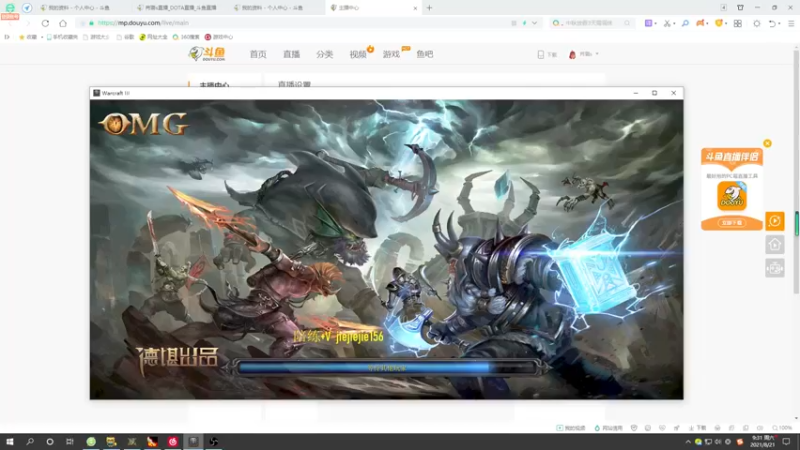The image size is (800, 450).
Task: Open the 收藏 favorites bookmark
Action: (28, 37)
